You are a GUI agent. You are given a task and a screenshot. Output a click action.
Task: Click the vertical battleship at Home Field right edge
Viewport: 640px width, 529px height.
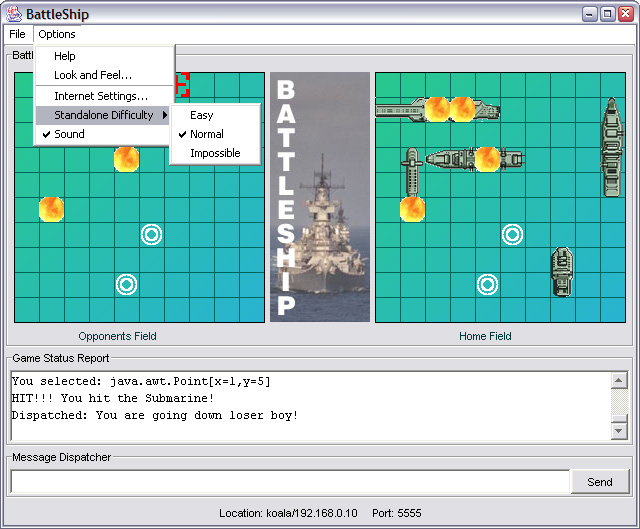click(612, 147)
